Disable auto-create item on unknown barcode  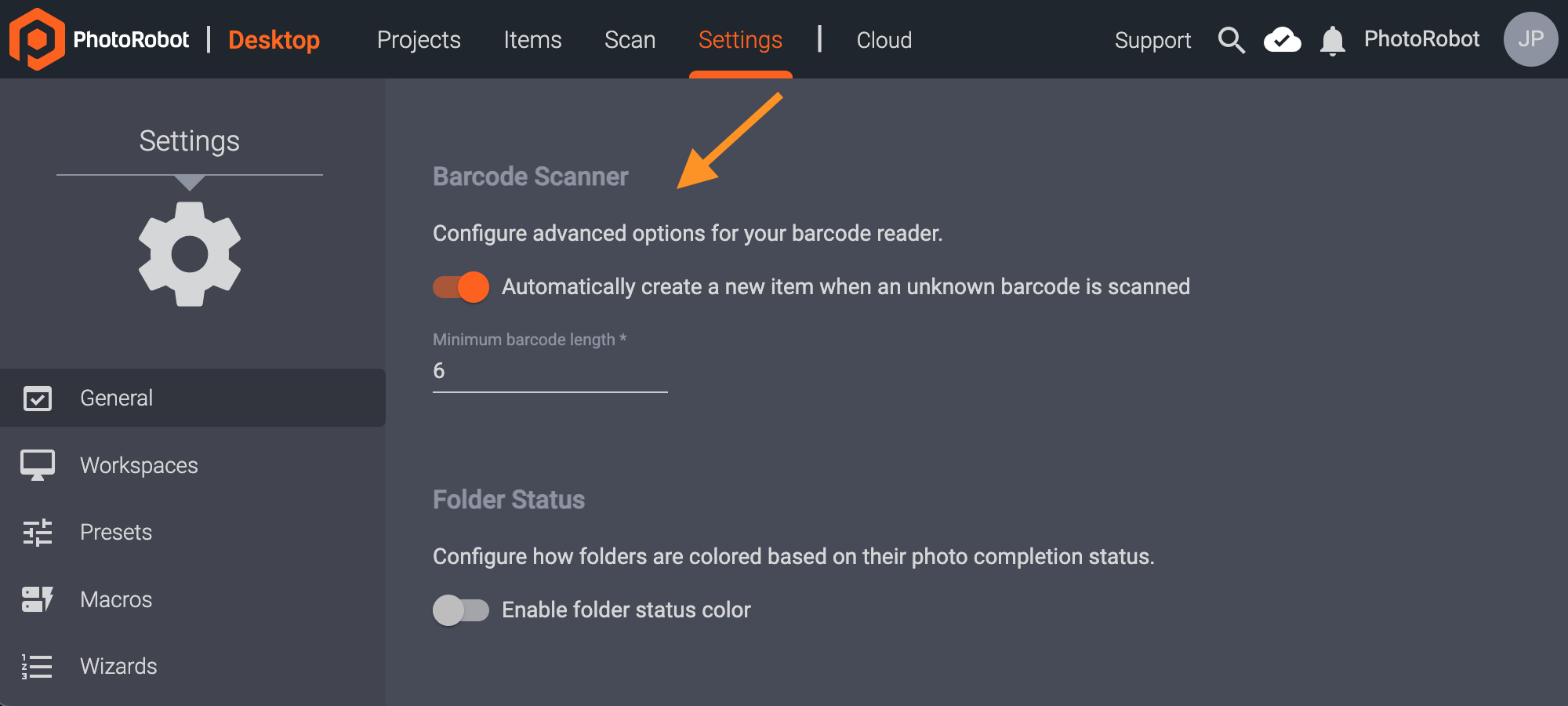461,287
